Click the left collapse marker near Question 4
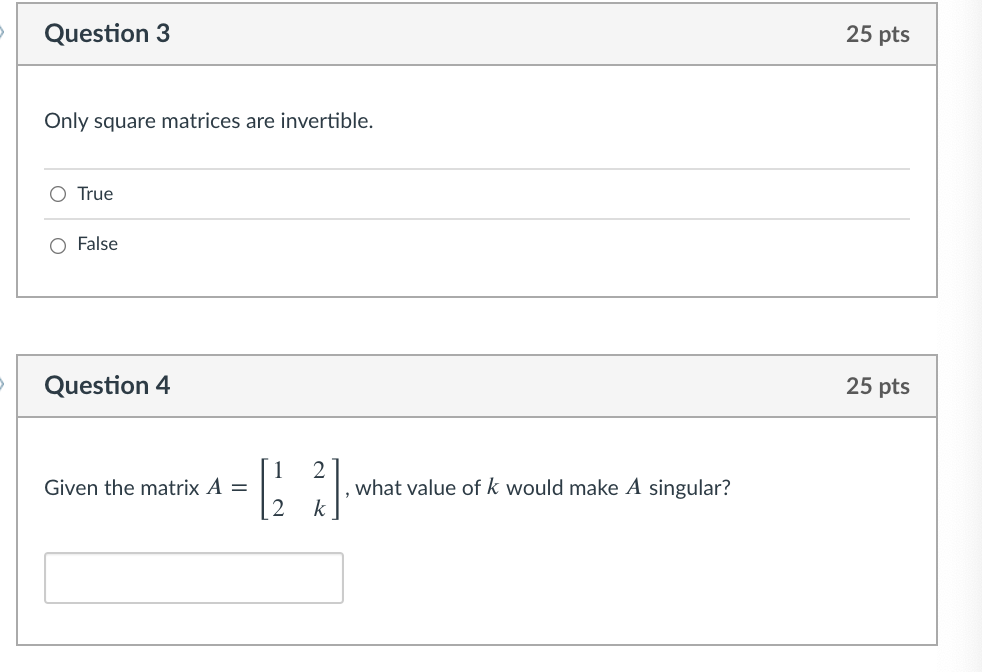 coord(4,382)
